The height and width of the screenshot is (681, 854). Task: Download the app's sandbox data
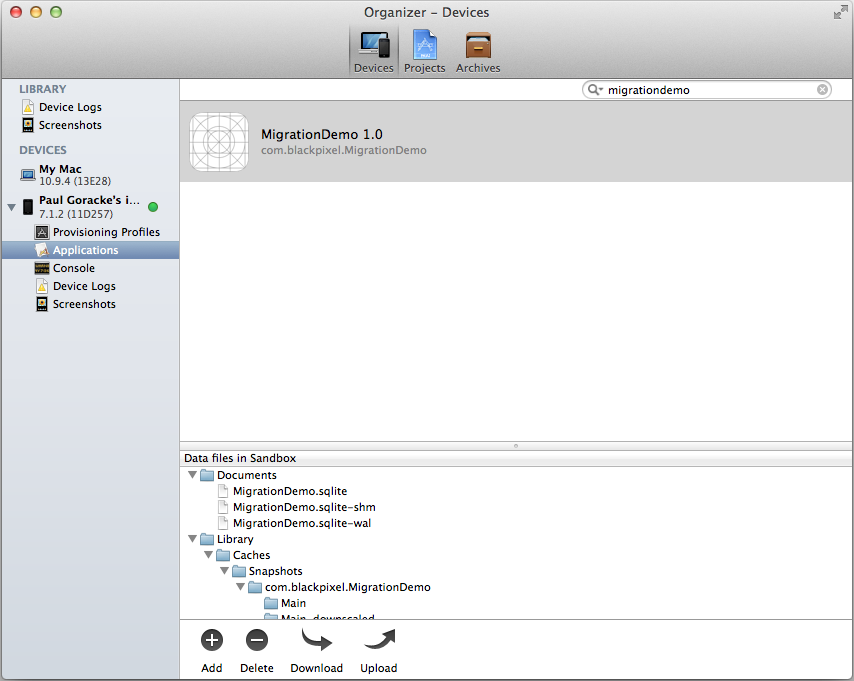coord(316,640)
